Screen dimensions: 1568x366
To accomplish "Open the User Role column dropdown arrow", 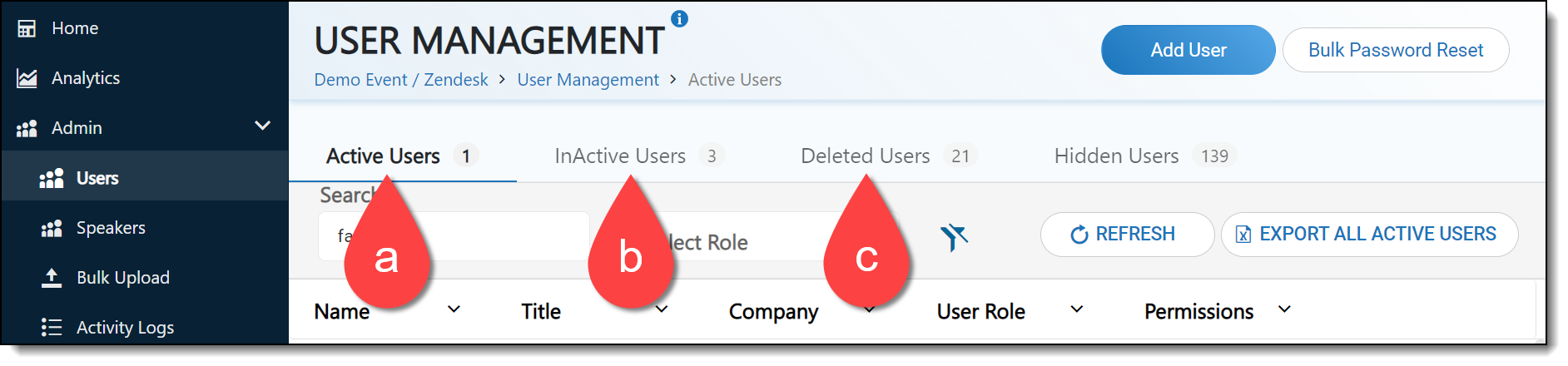I will [x=1076, y=309].
